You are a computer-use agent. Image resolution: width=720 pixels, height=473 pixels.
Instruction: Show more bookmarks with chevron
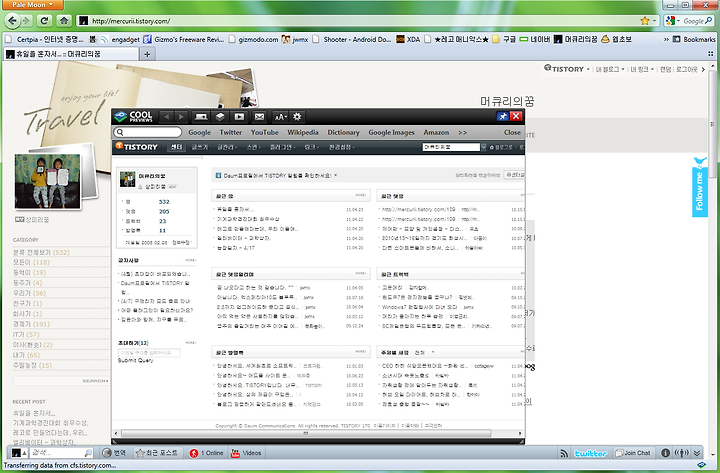click(x=666, y=39)
